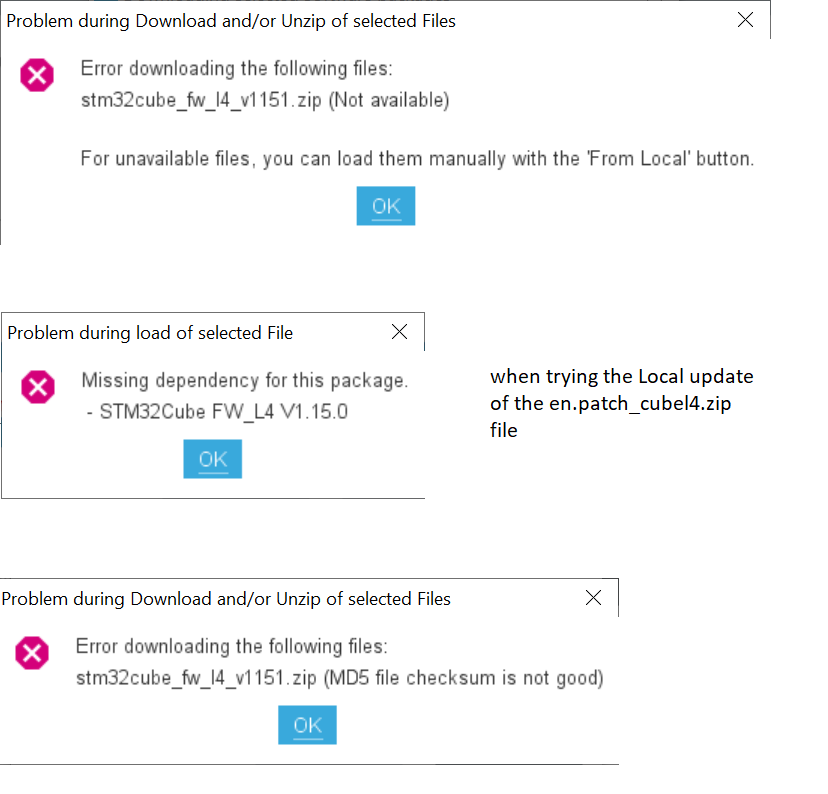Click the title 'Problem during load of selected File'
Viewport: 828px width, 794px height.
pos(150,333)
